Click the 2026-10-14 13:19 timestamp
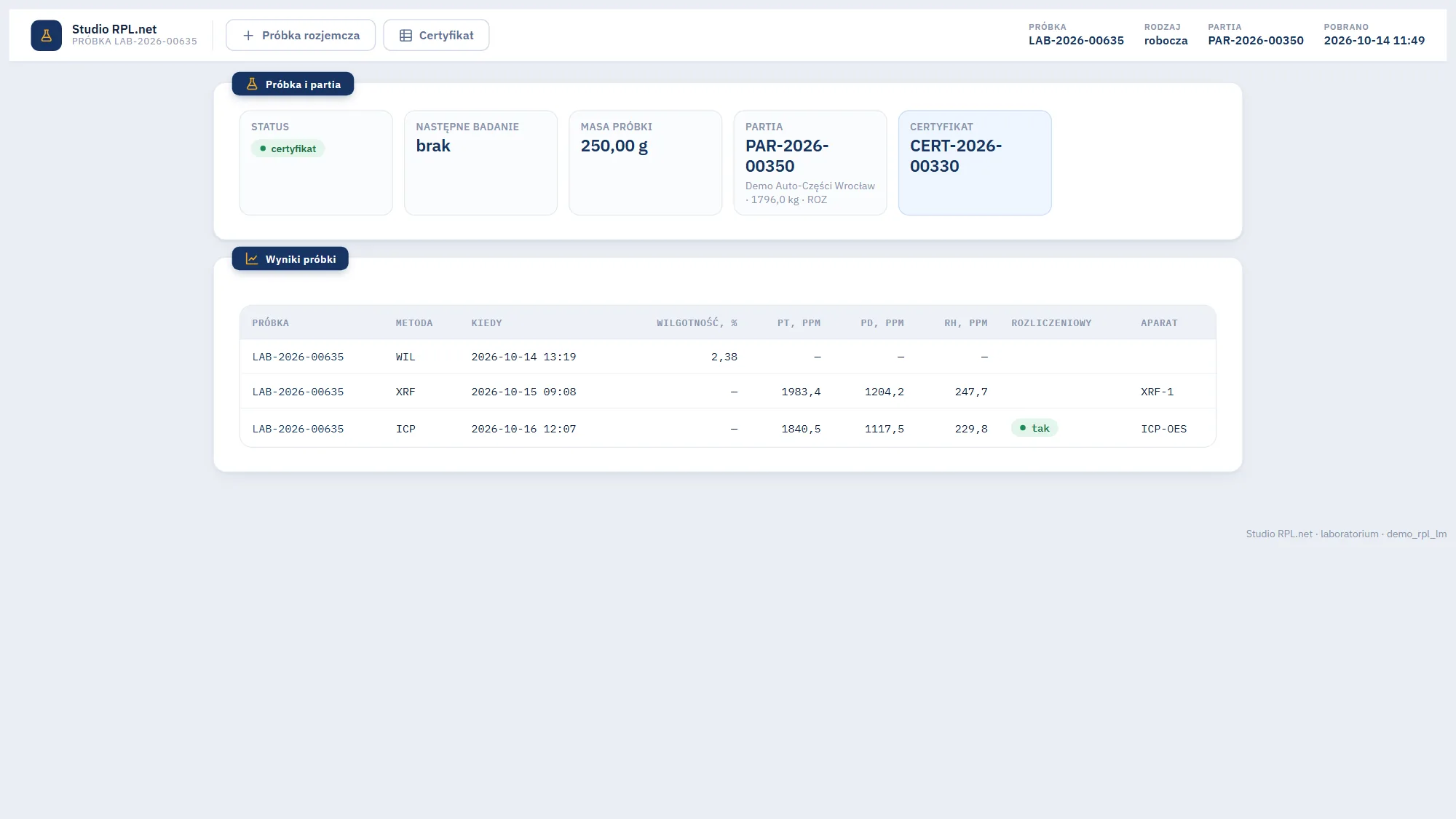 tap(523, 357)
